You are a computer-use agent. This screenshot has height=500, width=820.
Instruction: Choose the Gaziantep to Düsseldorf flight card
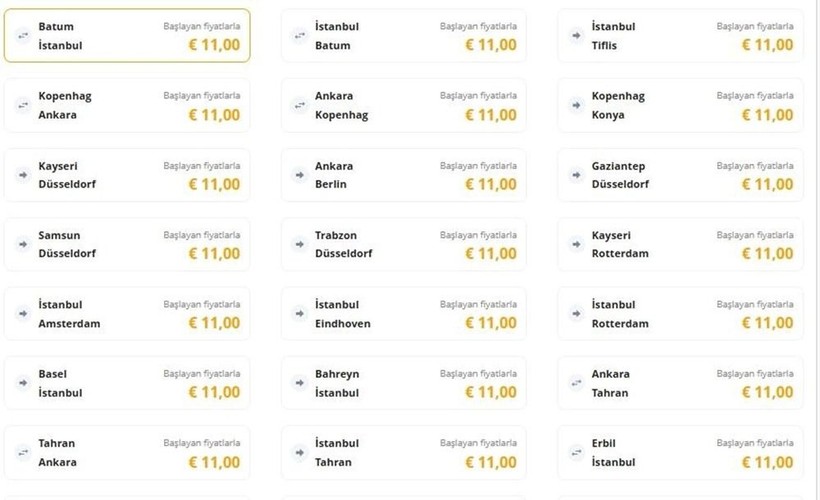tap(680, 175)
